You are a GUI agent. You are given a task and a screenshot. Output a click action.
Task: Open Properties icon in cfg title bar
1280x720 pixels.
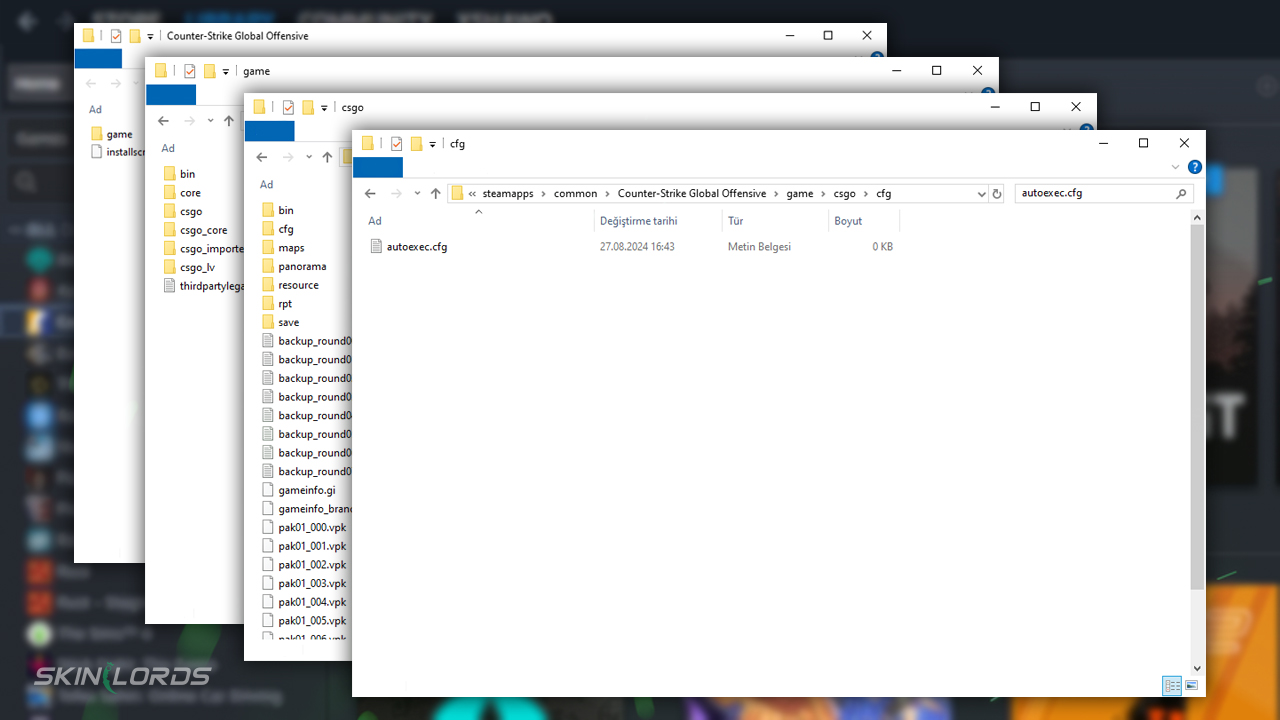pos(396,144)
